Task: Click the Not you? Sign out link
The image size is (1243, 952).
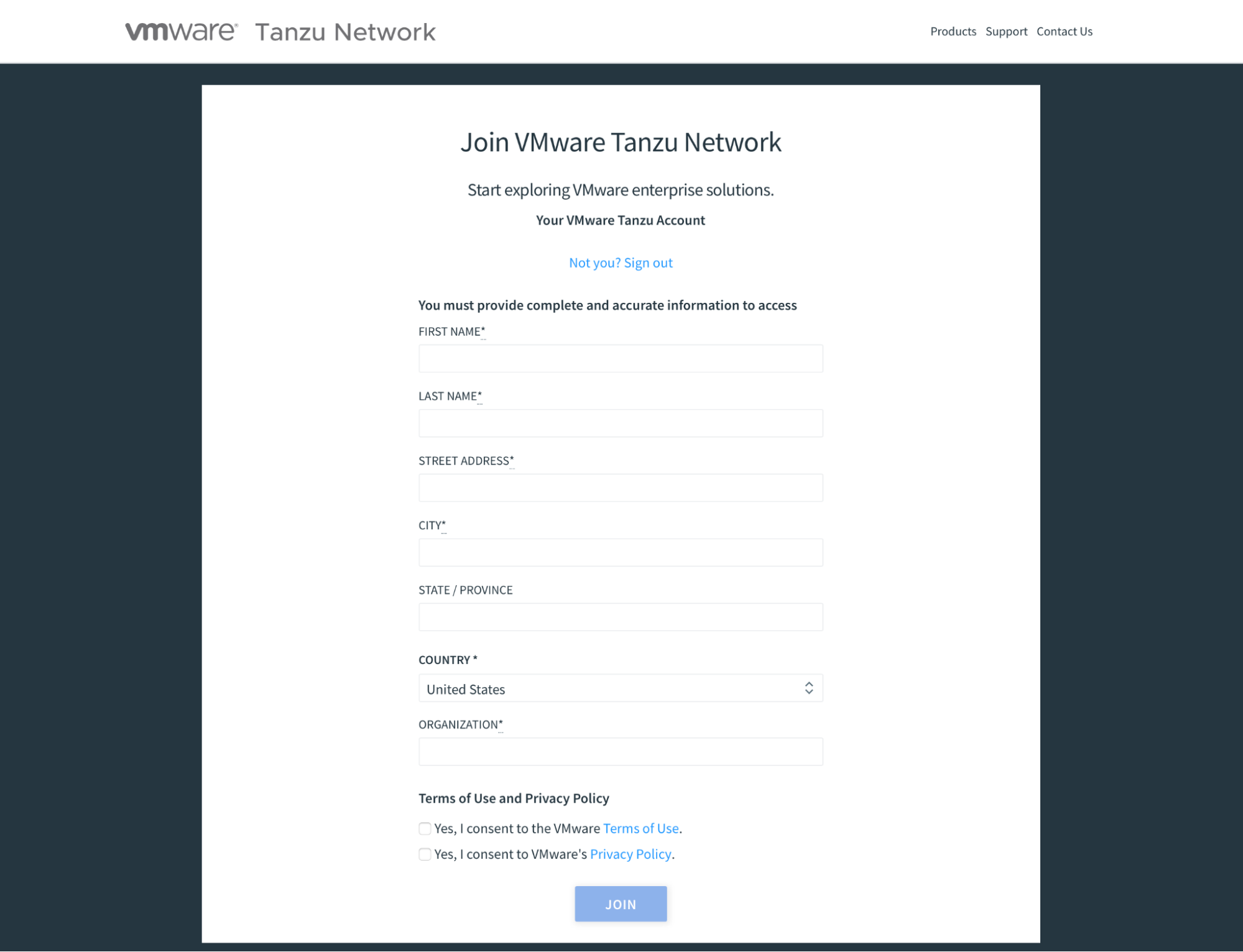Action: 620,262
